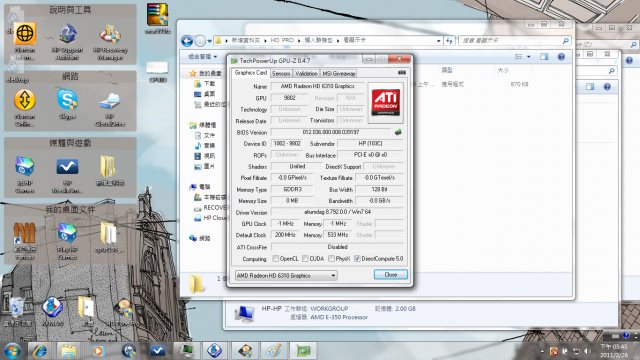Open the GPU selection dropdown in GPU-Z
Viewport: 640px width, 360px height.
coord(286,276)
